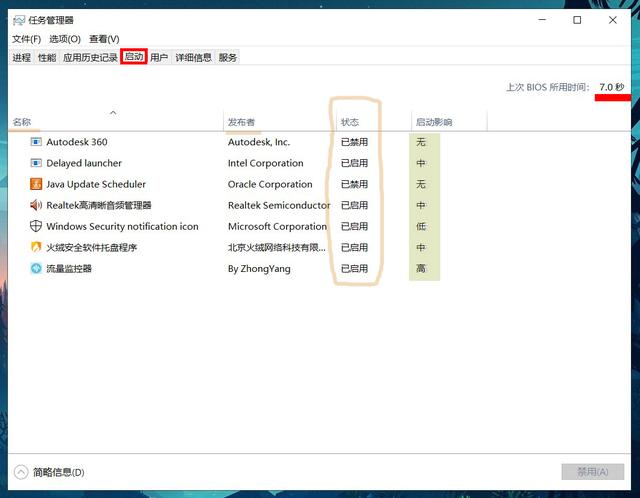The height and width of the screenshot is (498, 640).
Task: Click startup impact 高 of 流量监控器
Action: [x=421, y=268]
